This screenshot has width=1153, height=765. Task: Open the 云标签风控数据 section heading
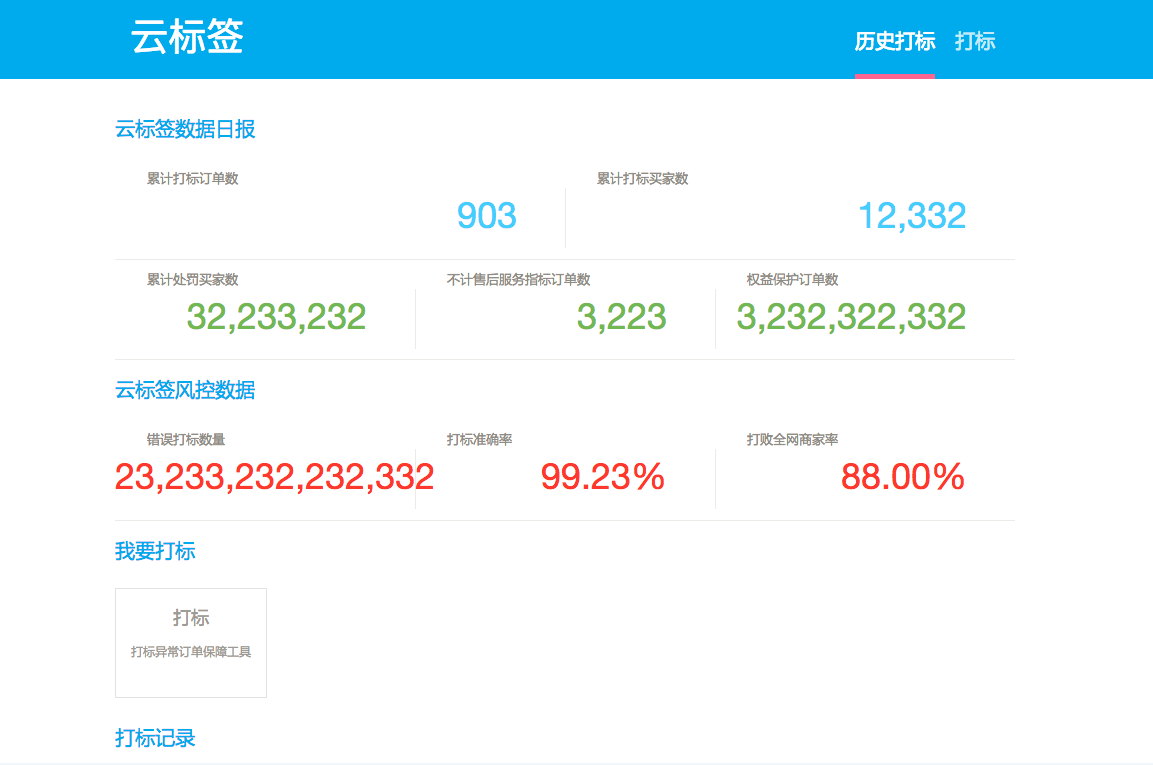click(x=184, y=390)
